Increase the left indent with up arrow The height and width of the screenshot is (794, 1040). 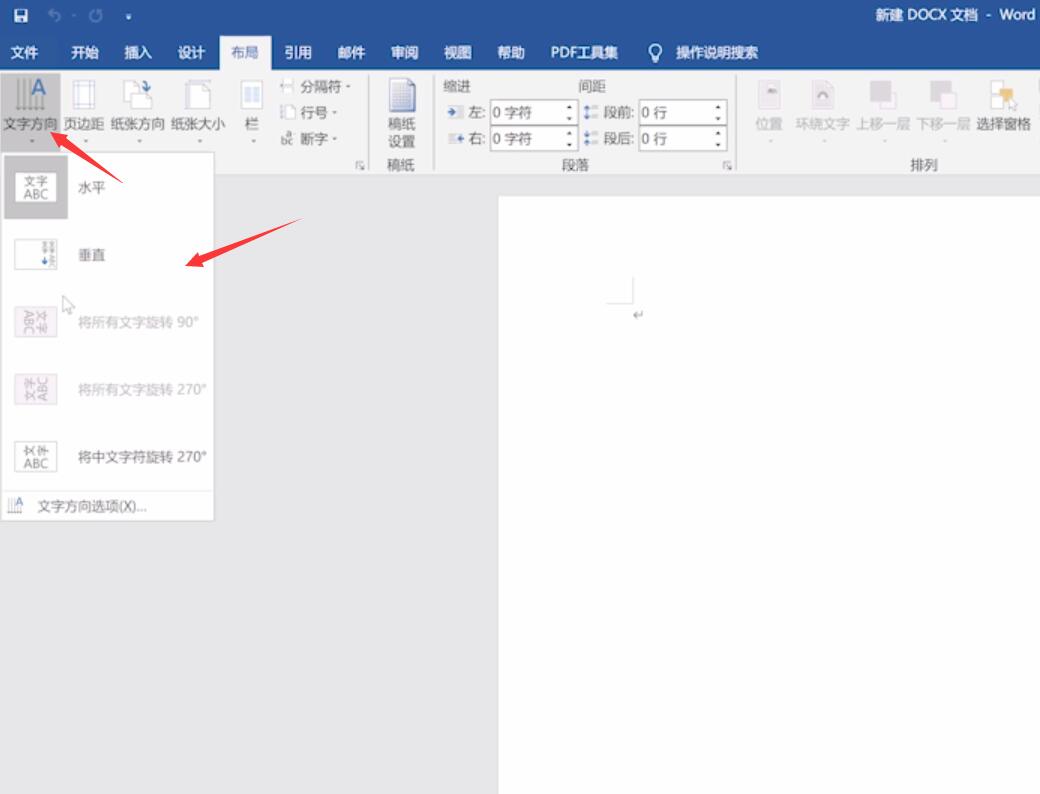(x=570, y=107)
